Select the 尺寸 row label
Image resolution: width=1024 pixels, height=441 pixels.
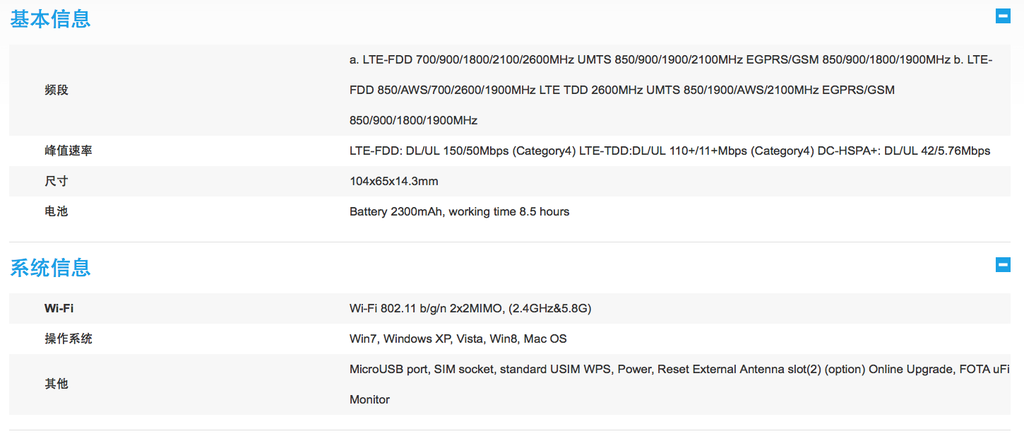(x=57, y=181)
